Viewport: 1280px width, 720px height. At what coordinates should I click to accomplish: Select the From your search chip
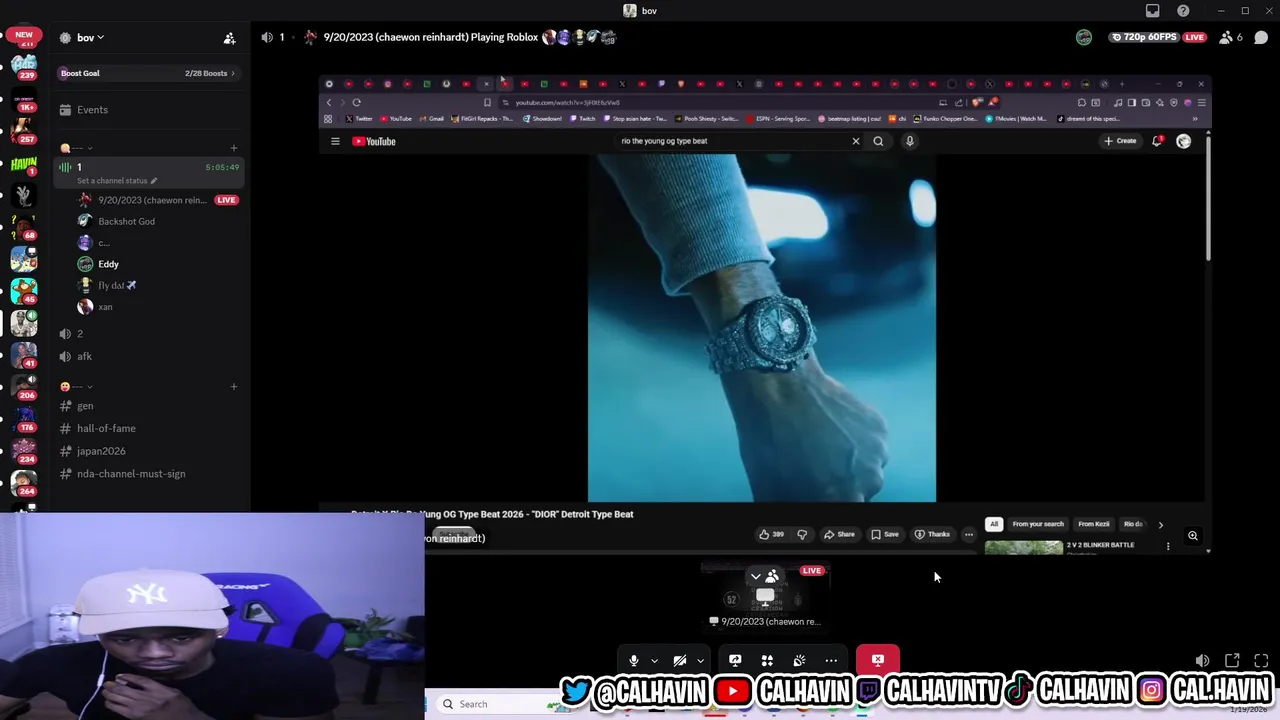[x=1038, y=524]
